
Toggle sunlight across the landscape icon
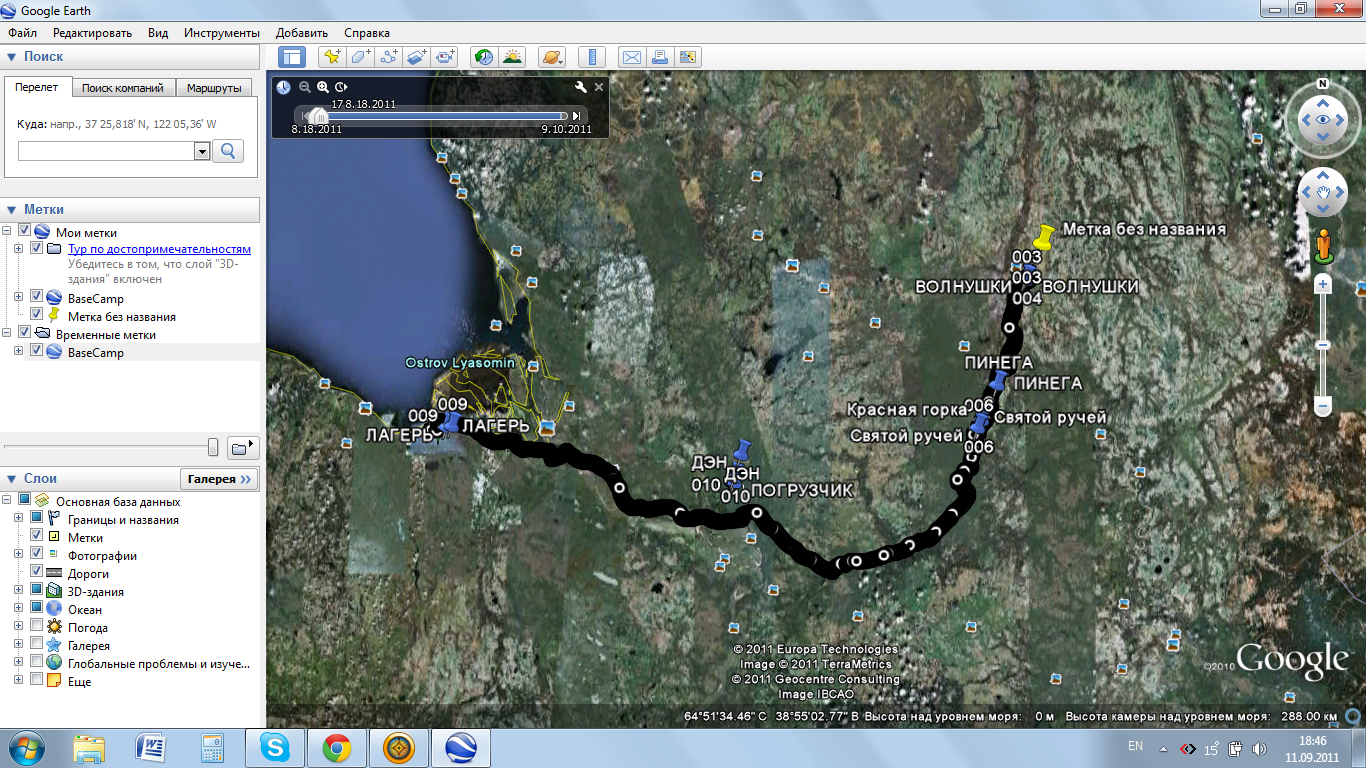pos(512,57)
